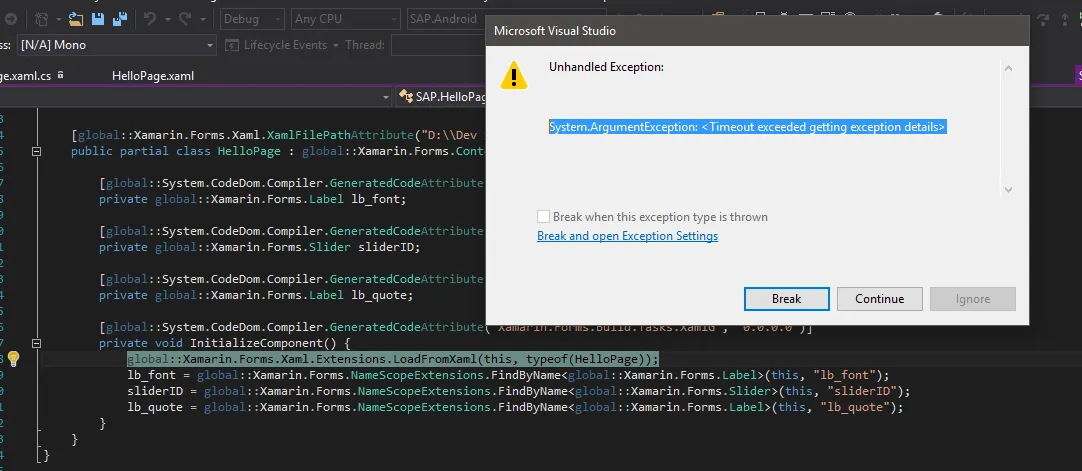Click the lightbulb quick actions icon
Screen dimensions: 1082x471
[13, 359]
